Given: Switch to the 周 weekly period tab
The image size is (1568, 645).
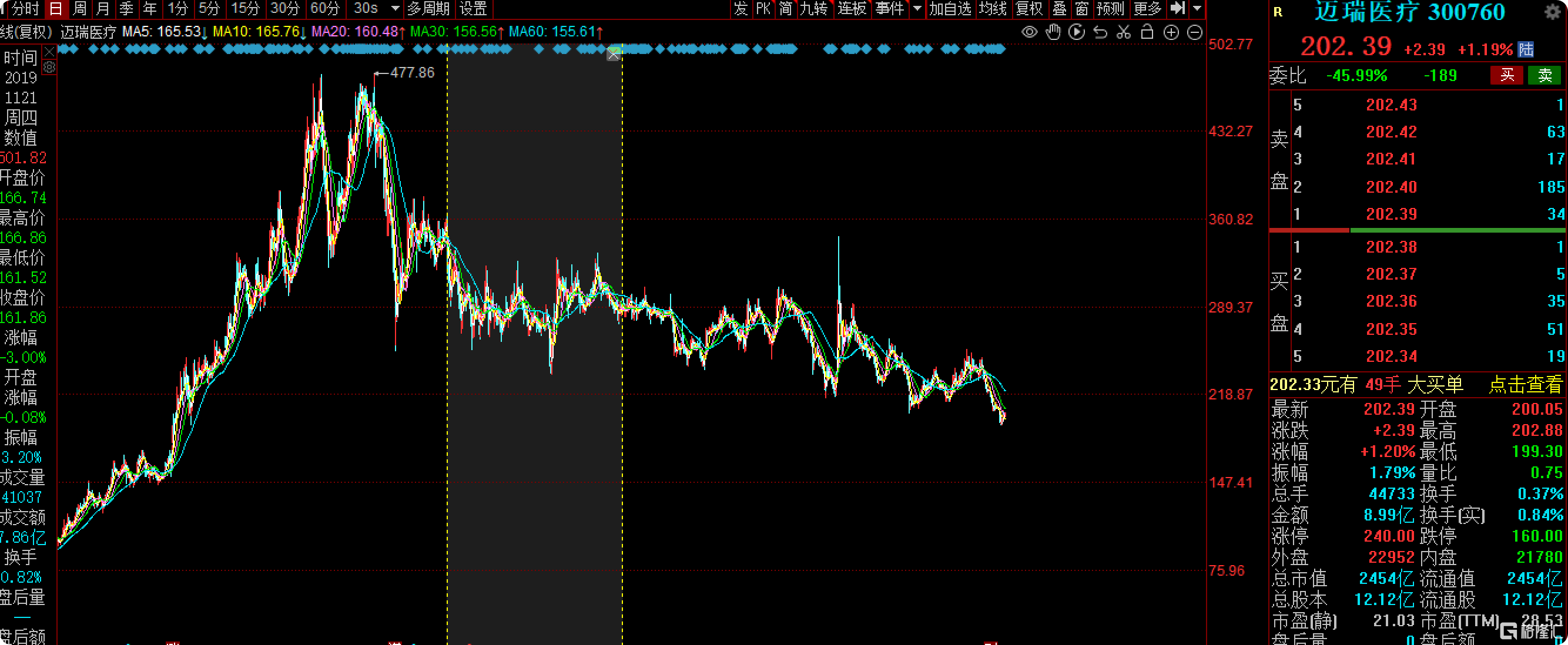Looking at the screenshot, I should pos(79,9).
